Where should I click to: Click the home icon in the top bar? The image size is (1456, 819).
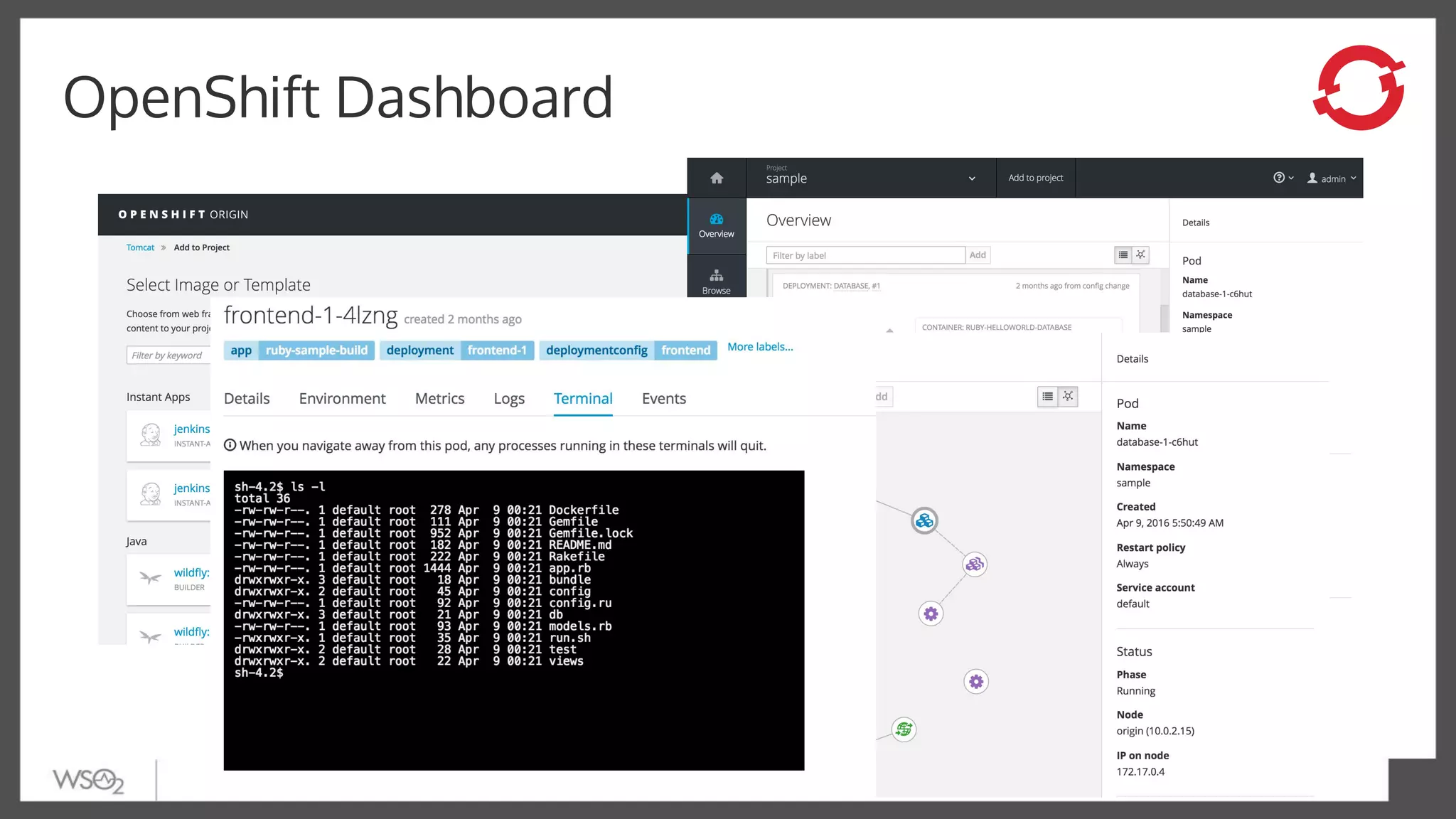click(717, 178)
